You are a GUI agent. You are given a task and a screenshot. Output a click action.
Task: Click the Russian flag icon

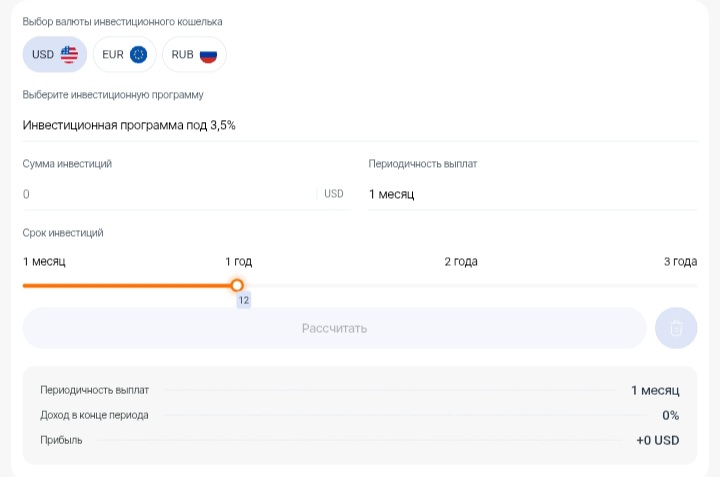click(208, 55)
